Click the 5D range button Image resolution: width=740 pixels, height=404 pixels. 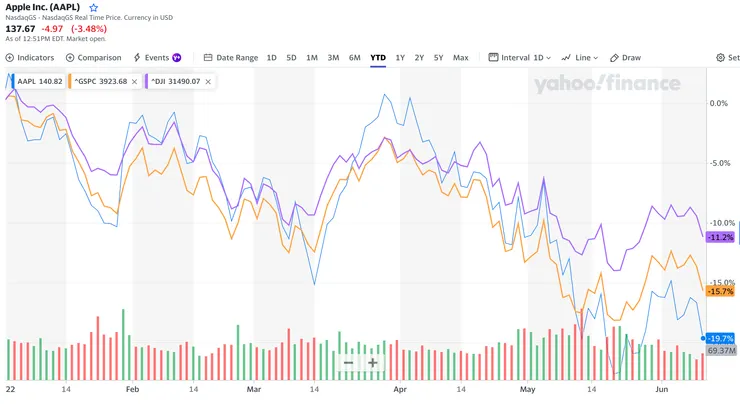pos(291,57)
